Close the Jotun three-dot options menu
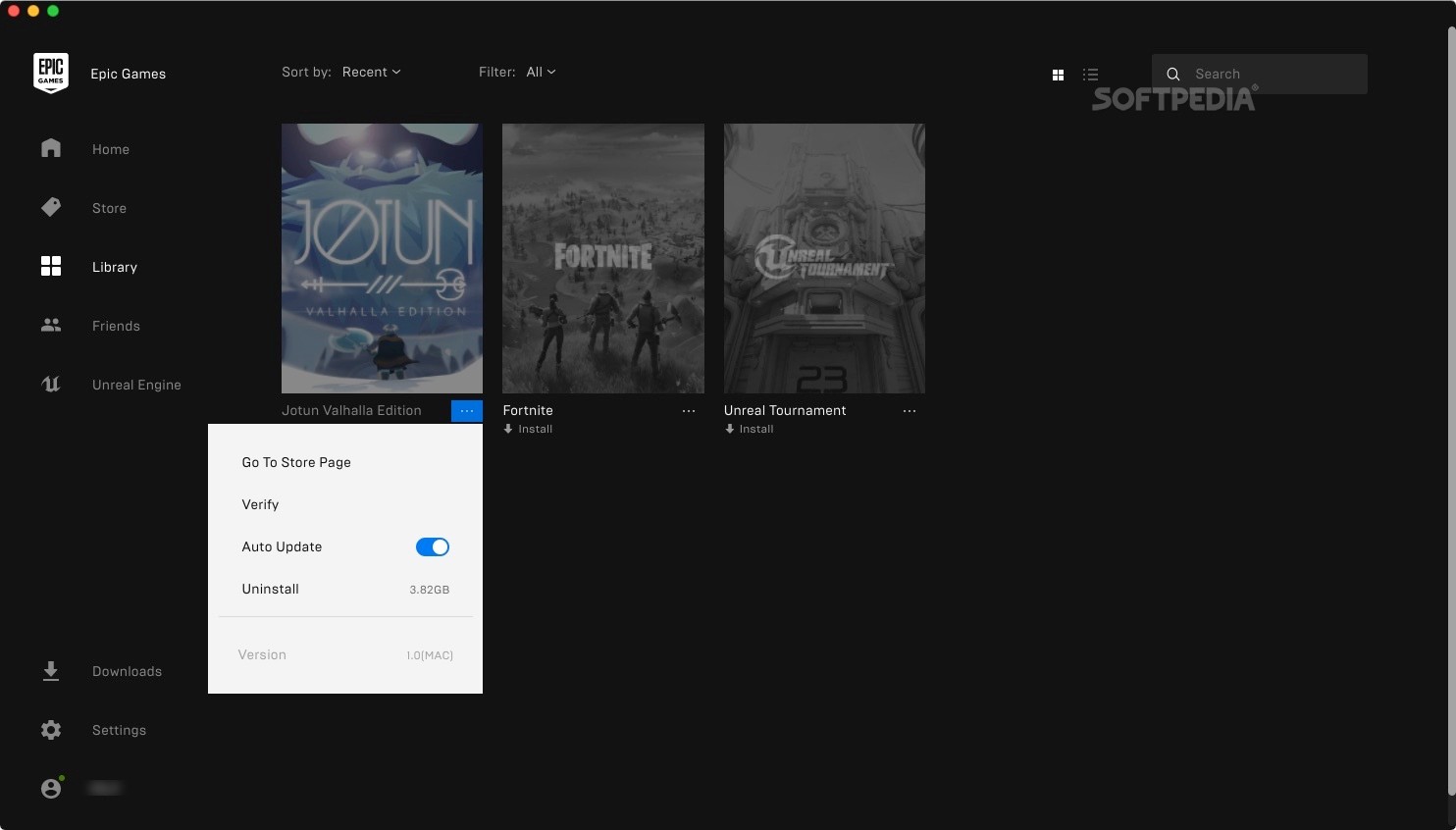 point(467,411)
